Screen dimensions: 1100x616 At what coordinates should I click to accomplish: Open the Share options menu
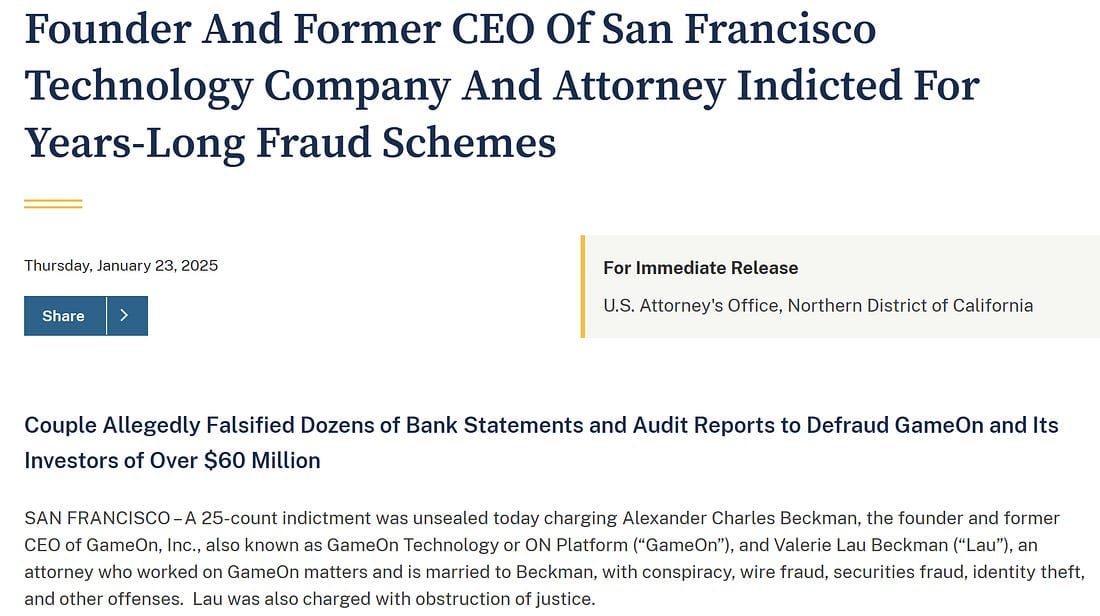tap(62, 315)
